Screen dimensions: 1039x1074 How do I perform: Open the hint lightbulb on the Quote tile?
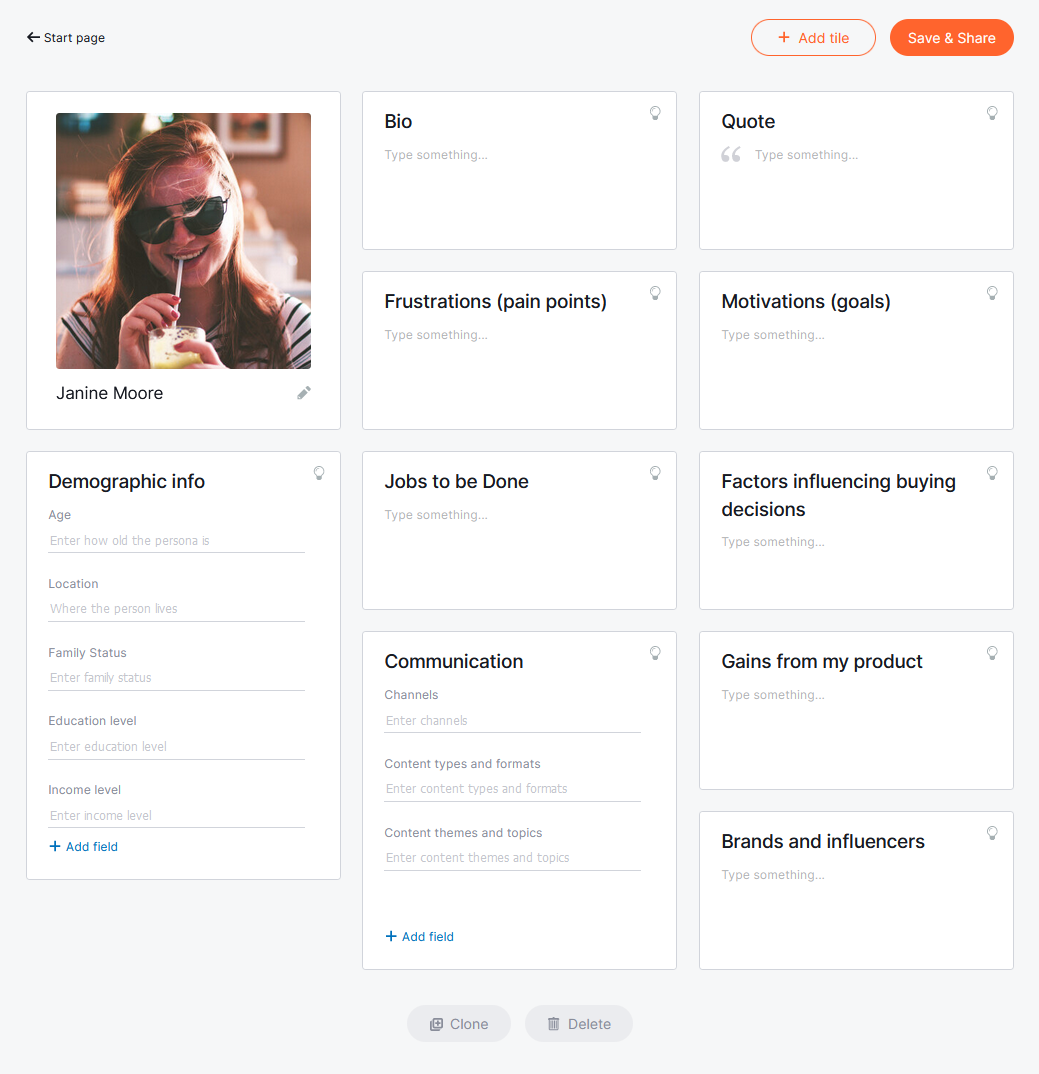pos(992,113)
